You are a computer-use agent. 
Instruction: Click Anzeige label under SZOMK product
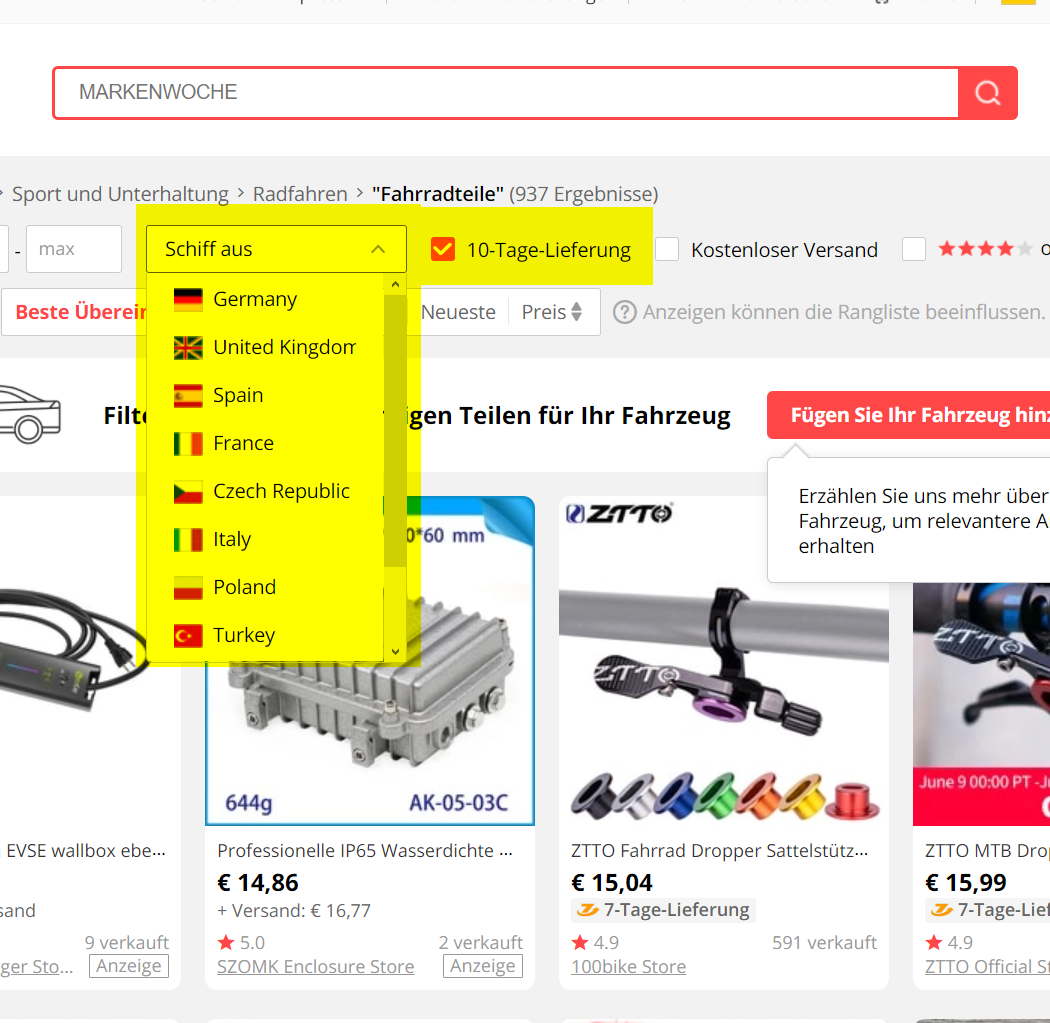tap(483, 966)
